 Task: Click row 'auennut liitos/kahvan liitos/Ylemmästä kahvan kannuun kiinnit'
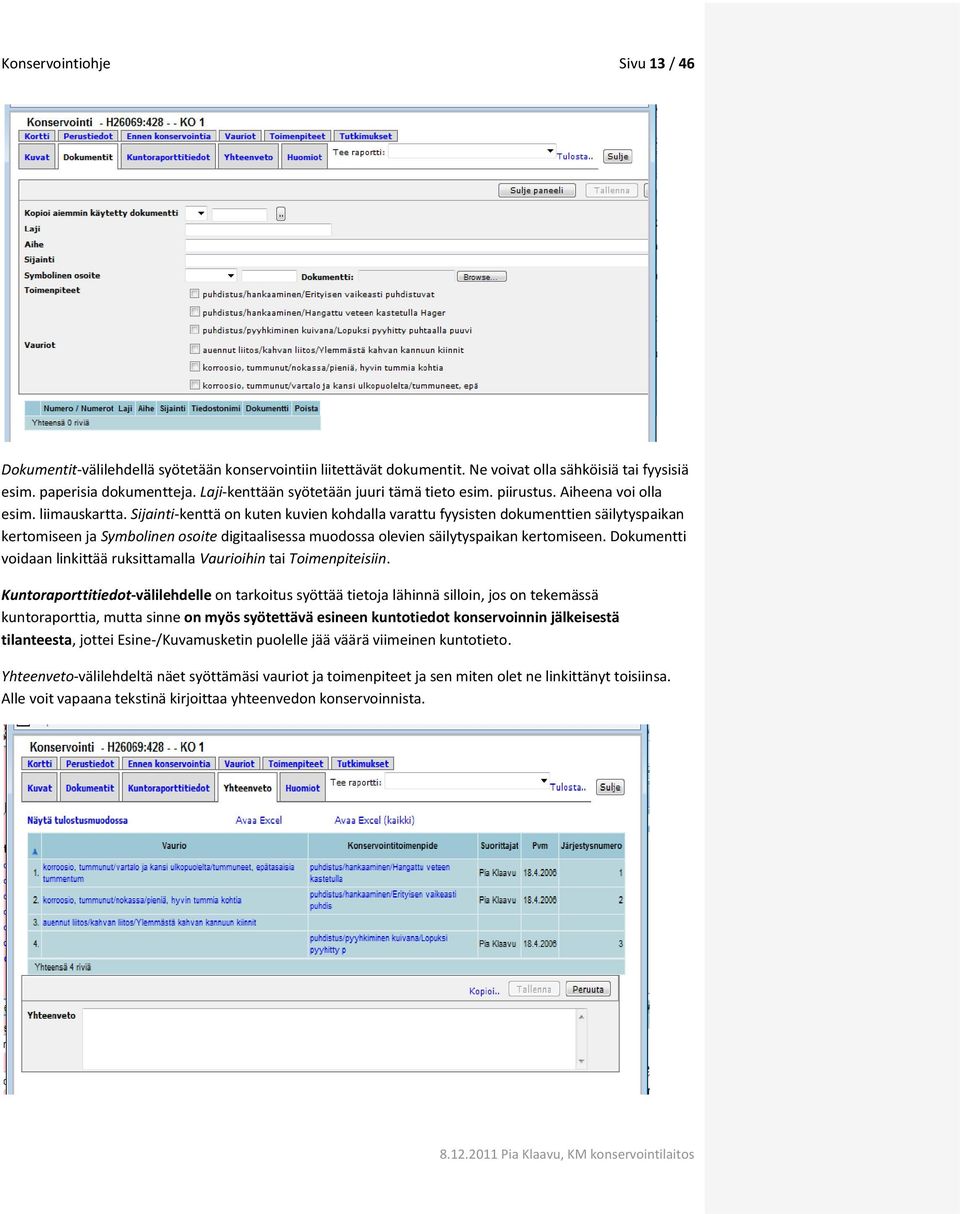pos(326,922)
